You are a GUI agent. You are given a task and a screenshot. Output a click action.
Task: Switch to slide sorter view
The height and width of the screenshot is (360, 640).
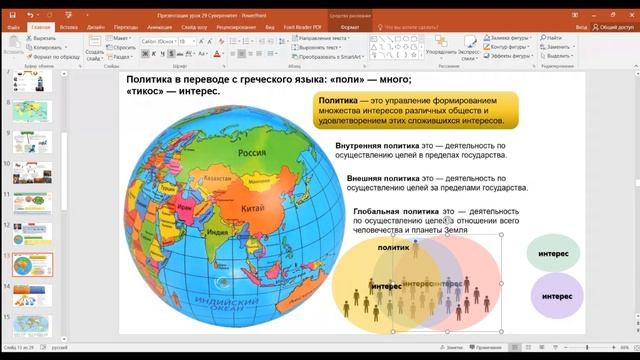coord(528,347)
